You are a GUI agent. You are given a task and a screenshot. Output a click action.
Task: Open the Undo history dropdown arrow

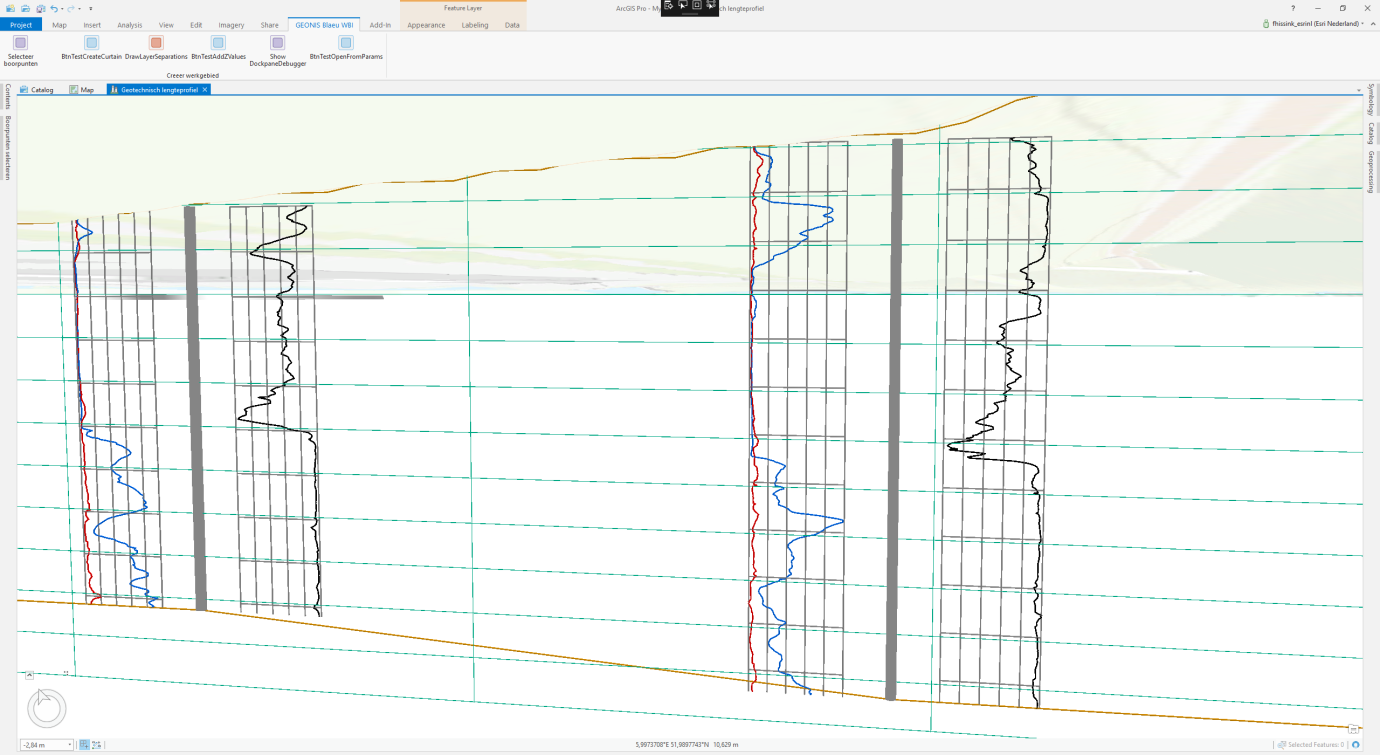click(61, 9)
